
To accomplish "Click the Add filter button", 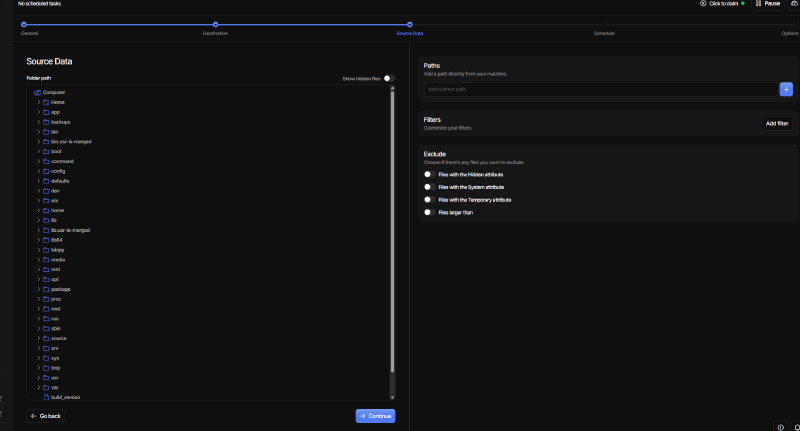I will click(777, 123).
